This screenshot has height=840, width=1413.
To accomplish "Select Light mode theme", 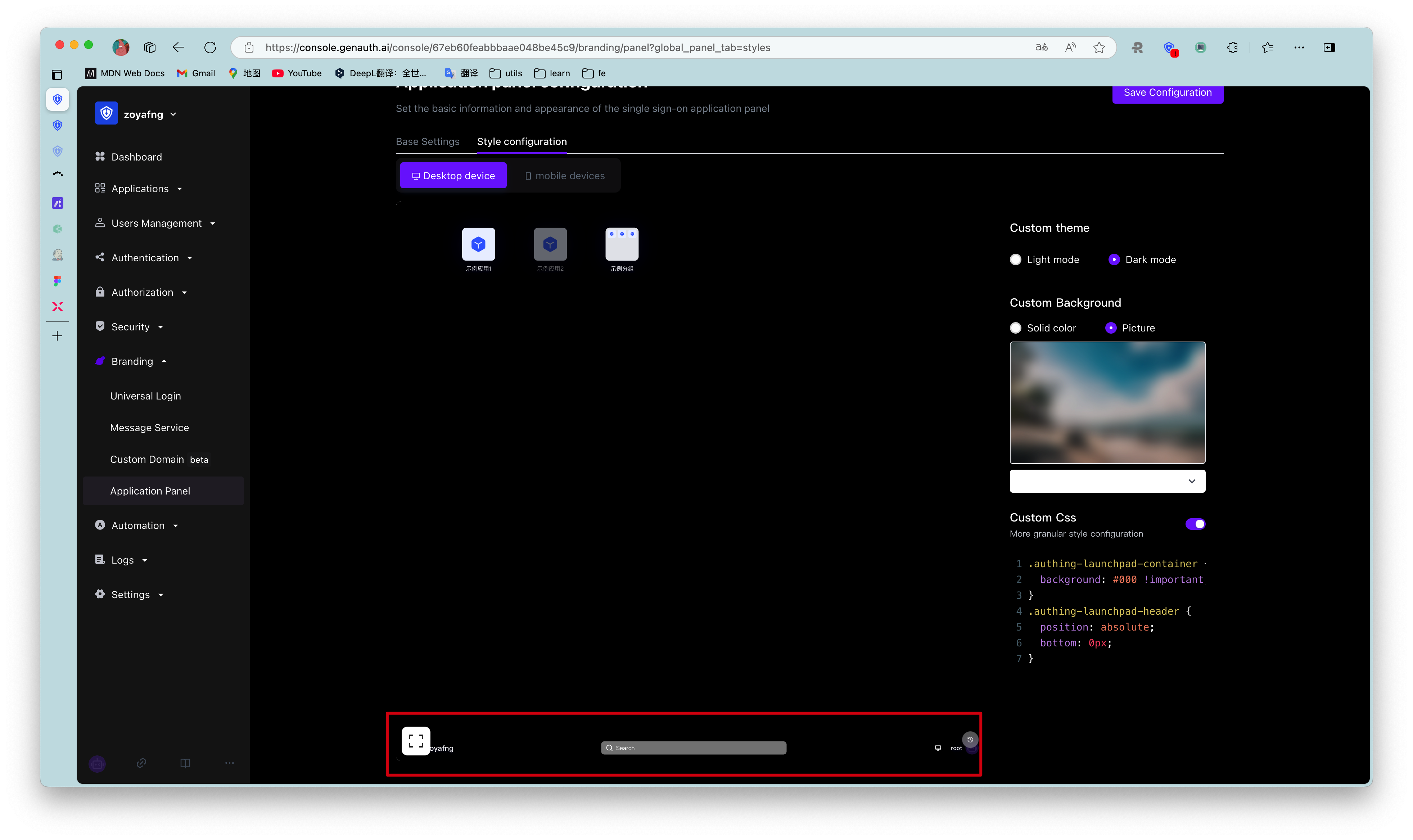I will click(x=1016, y=259).
